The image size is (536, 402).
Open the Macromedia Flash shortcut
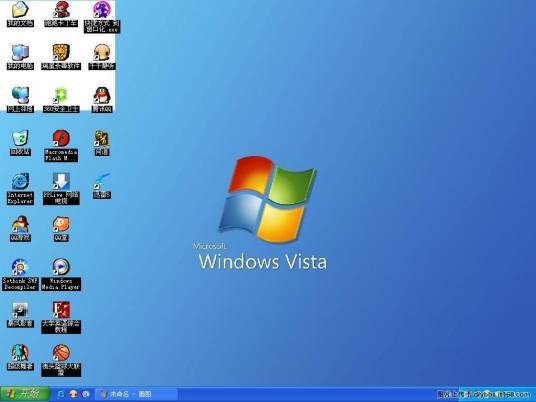tap(61, 146)
